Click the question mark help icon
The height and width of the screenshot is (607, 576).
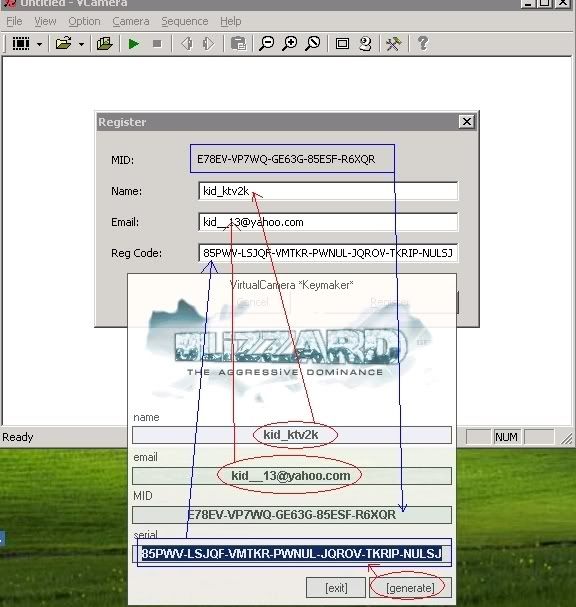[423, 43]
